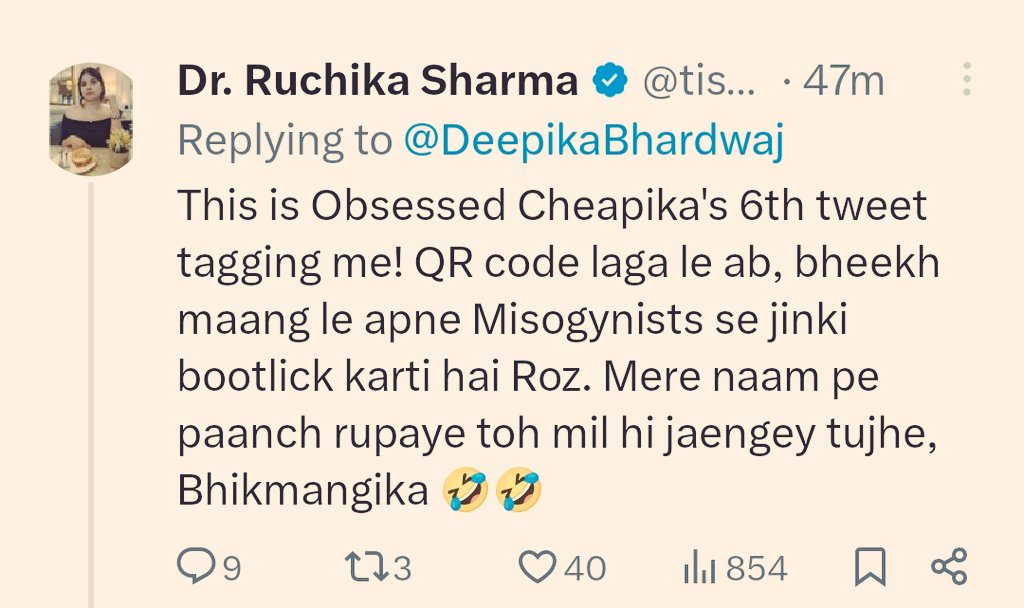Viewport: 1024px width, 608px height.
Task: Share the tweet via share icon
Action: (949, 566)
